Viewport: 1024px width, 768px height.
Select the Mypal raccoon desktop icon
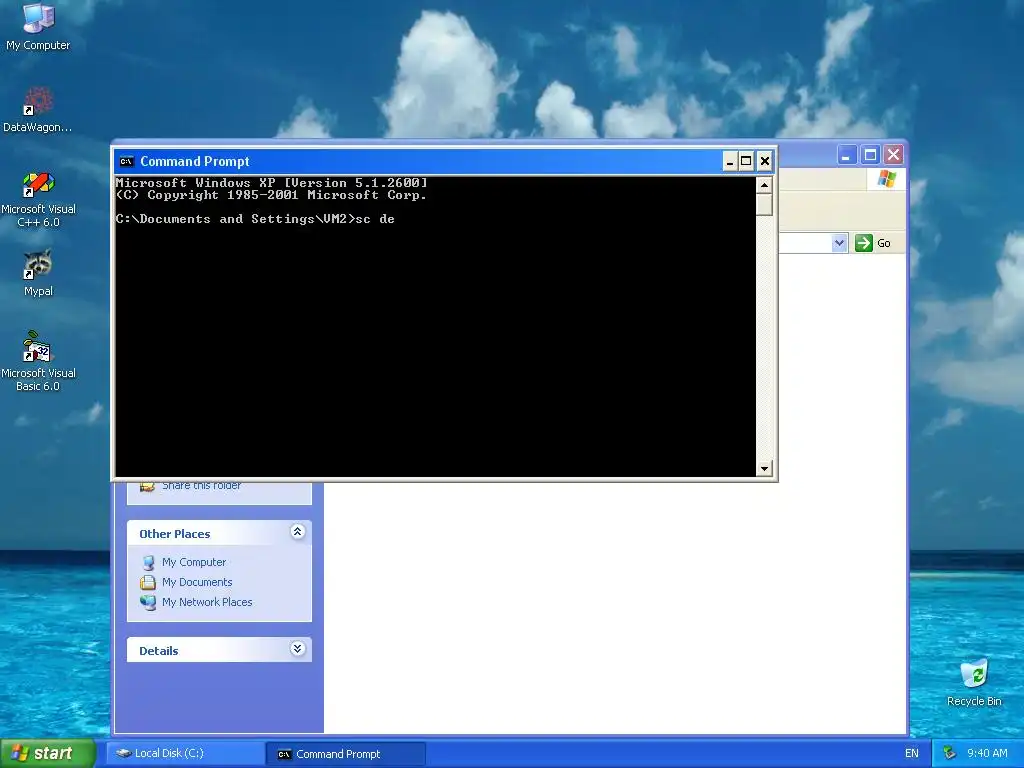(x=38, y=273)
